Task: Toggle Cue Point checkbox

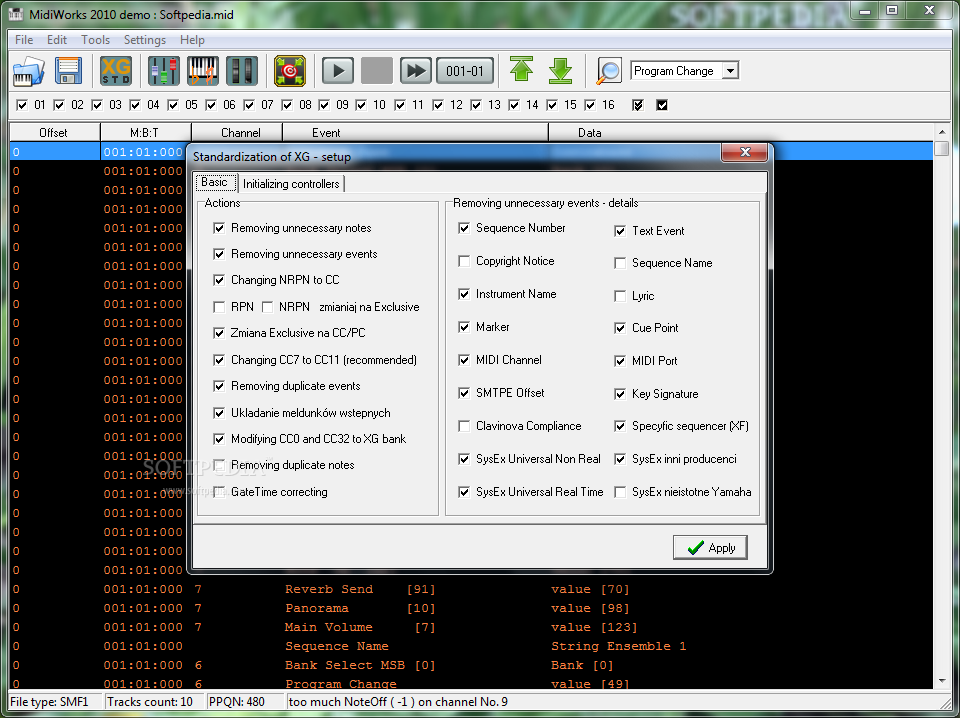Action: pyautogui.click(x=620, y=328)
